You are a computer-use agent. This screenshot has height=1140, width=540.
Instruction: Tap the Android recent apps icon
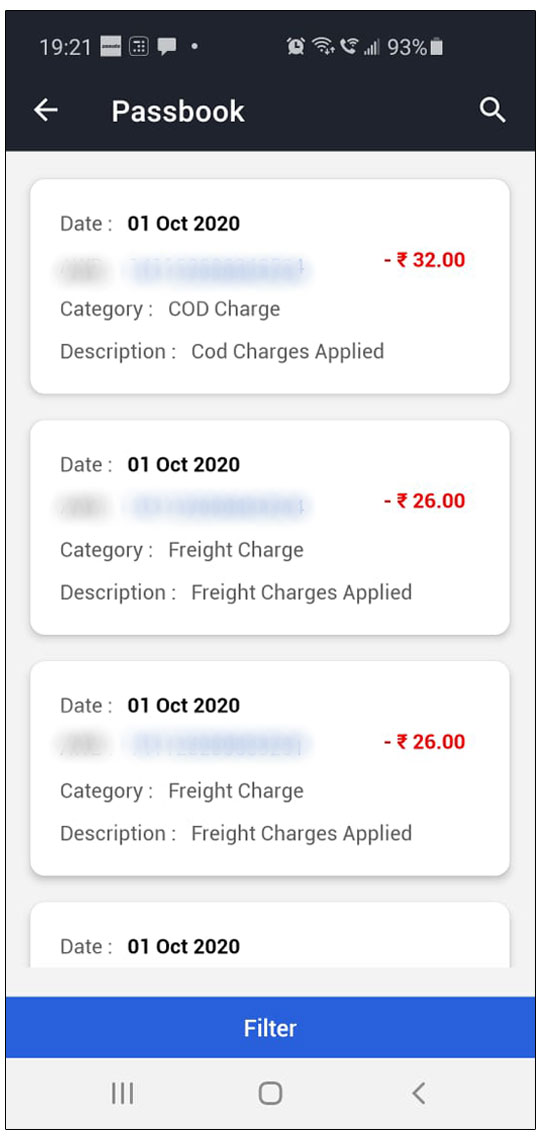(x=122, y=1093)
